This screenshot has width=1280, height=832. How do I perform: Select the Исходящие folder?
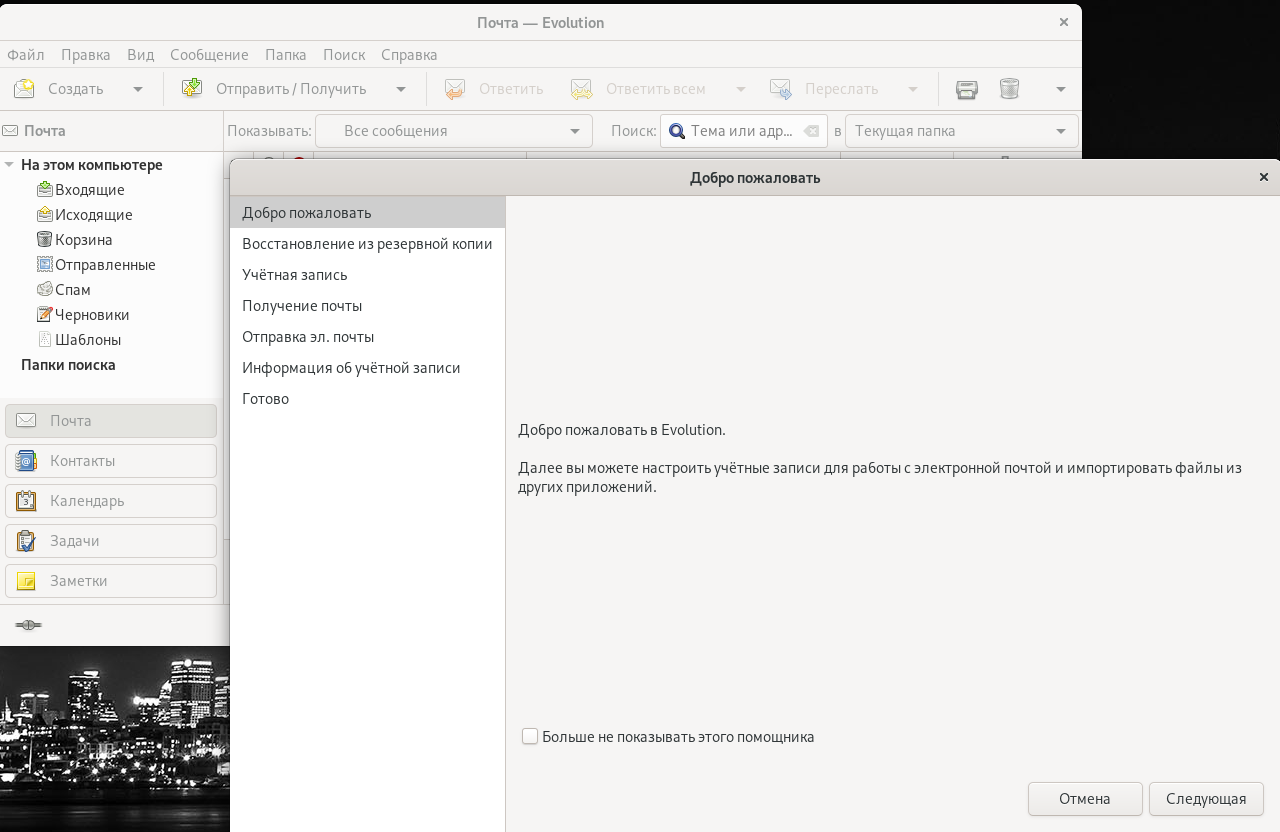click(94, 215)
